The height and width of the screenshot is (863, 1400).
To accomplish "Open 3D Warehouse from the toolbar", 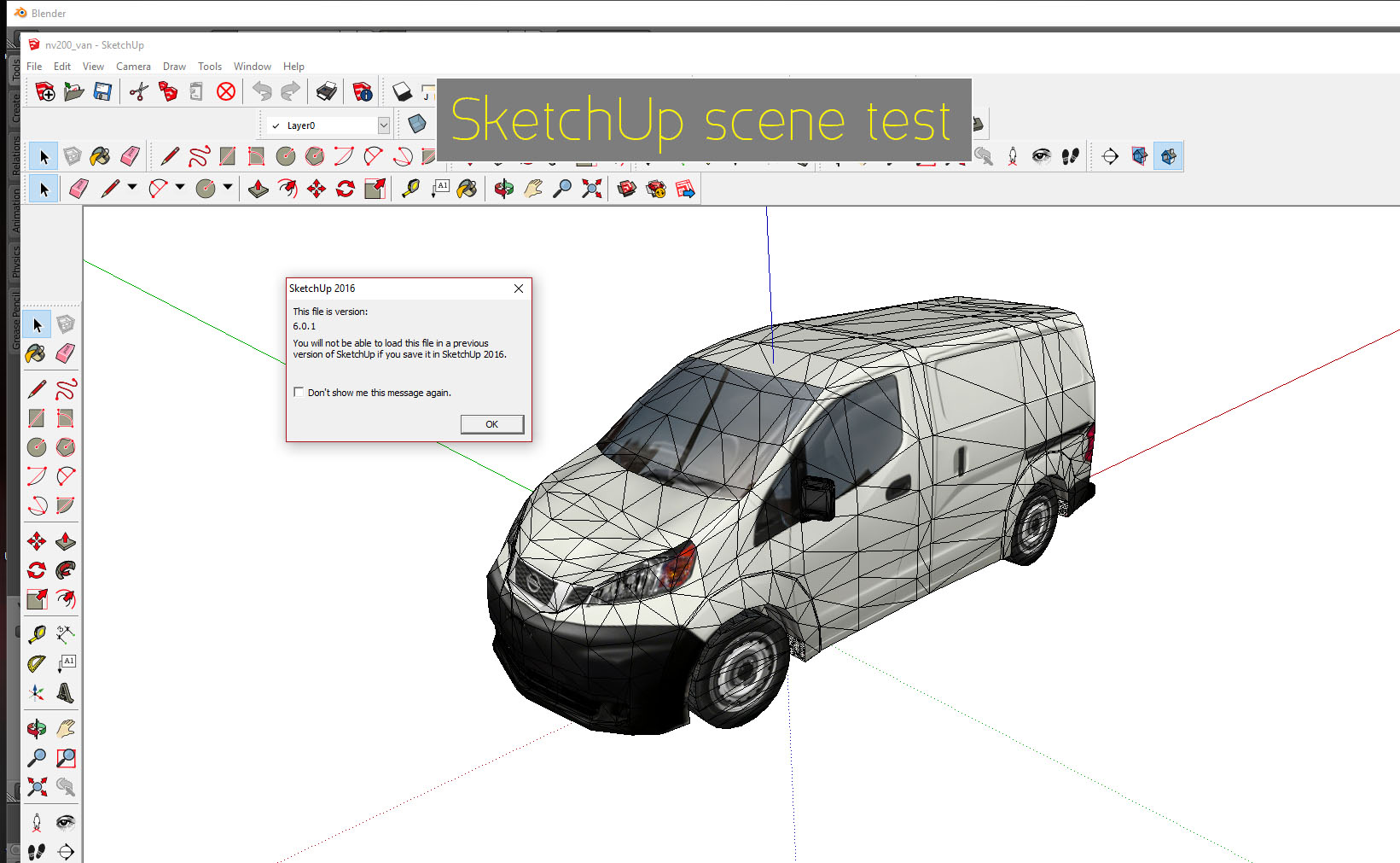I will (627, 189).
